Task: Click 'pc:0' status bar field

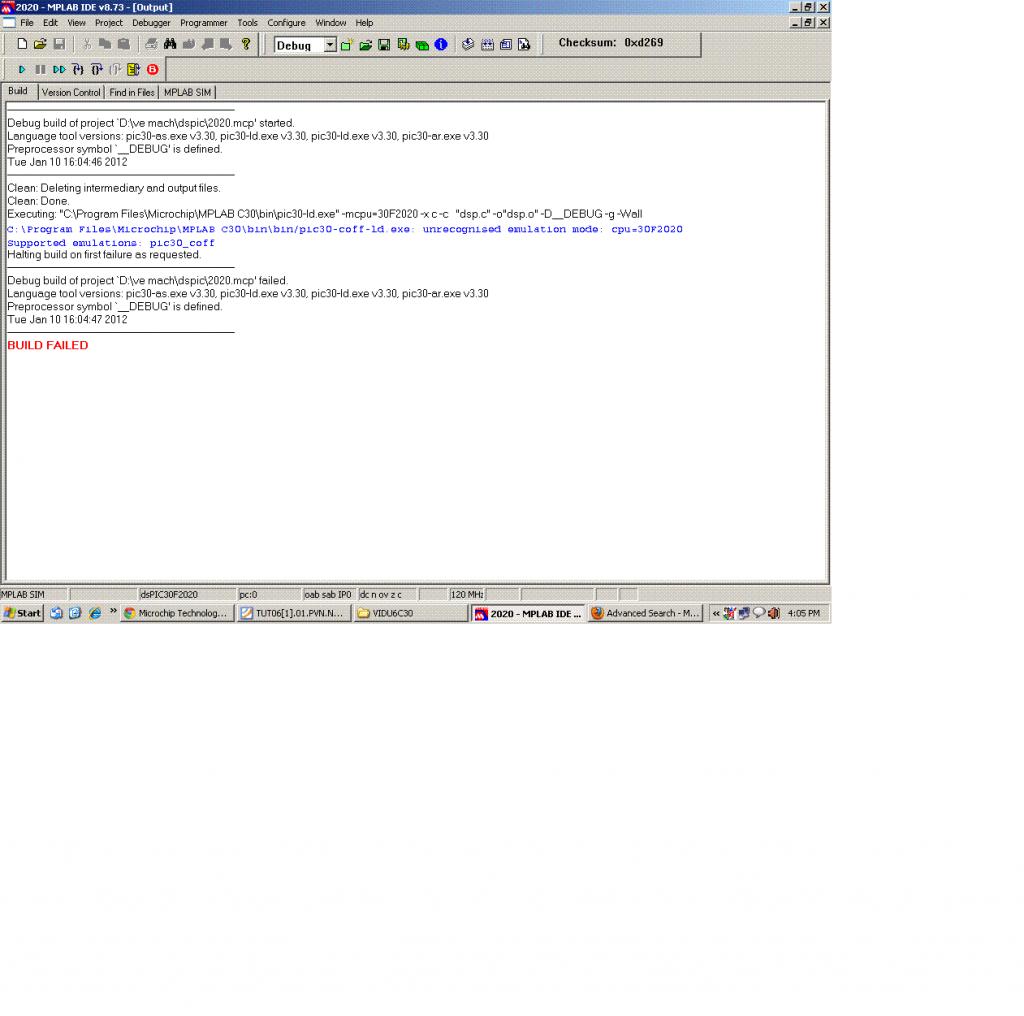Action: pos(269,594)
